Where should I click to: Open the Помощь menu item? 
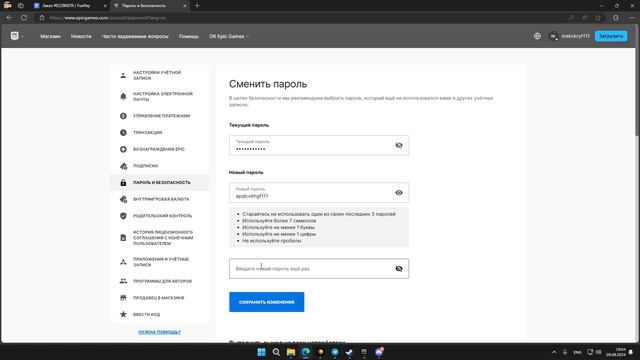[x=189, y=36]
